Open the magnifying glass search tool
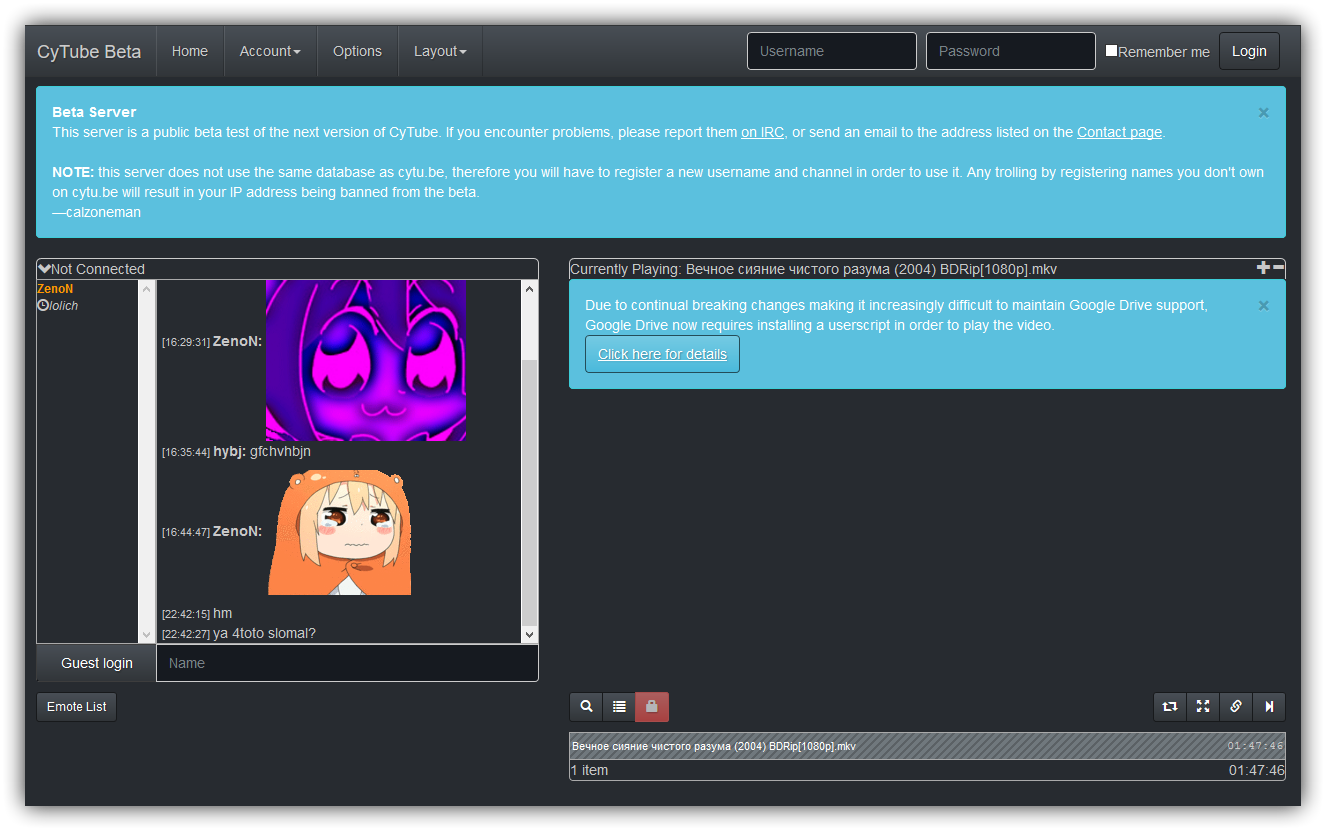Image resolution: width=1326 pixels, height=831 pixels. tap(586, 706)
